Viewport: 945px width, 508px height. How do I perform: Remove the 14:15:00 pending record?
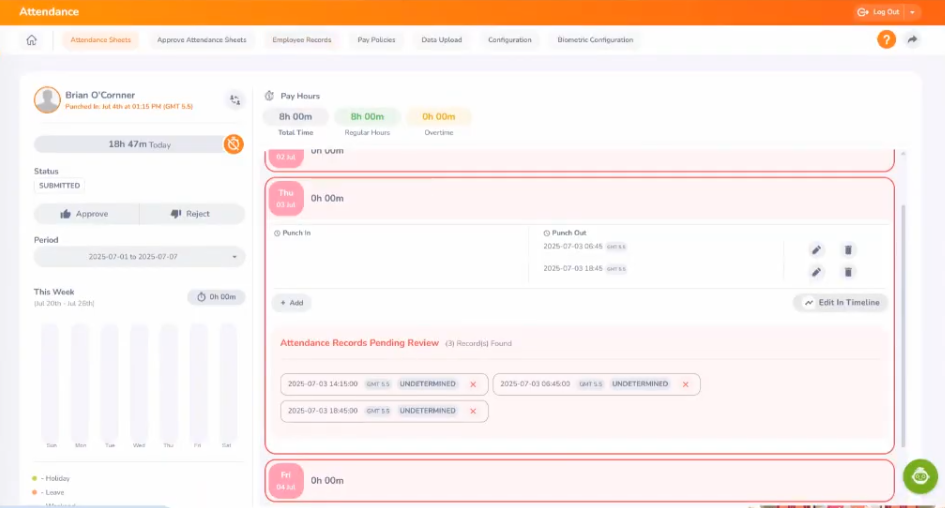473,384
